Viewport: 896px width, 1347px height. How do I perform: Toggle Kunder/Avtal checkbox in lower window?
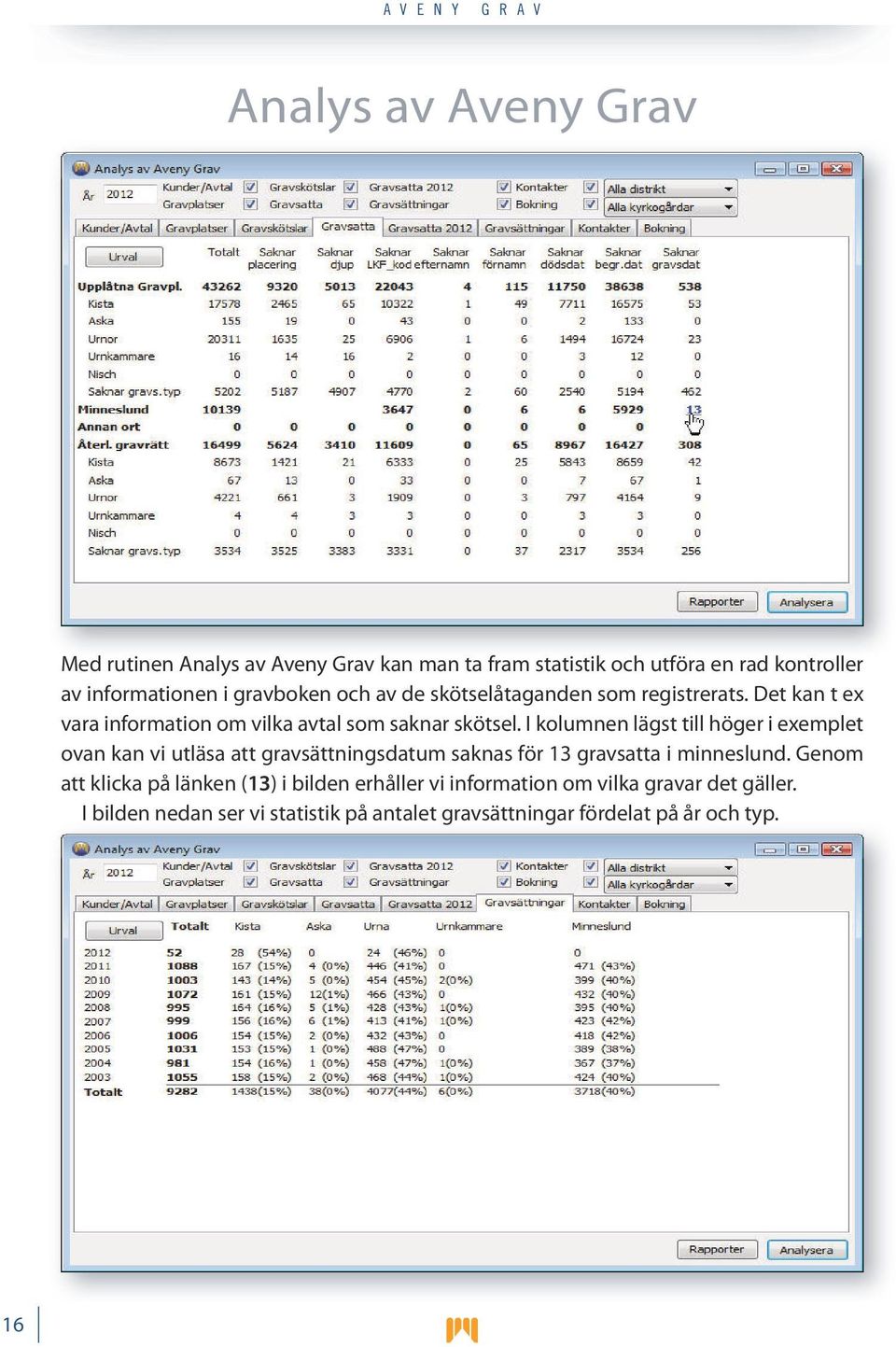250,866
